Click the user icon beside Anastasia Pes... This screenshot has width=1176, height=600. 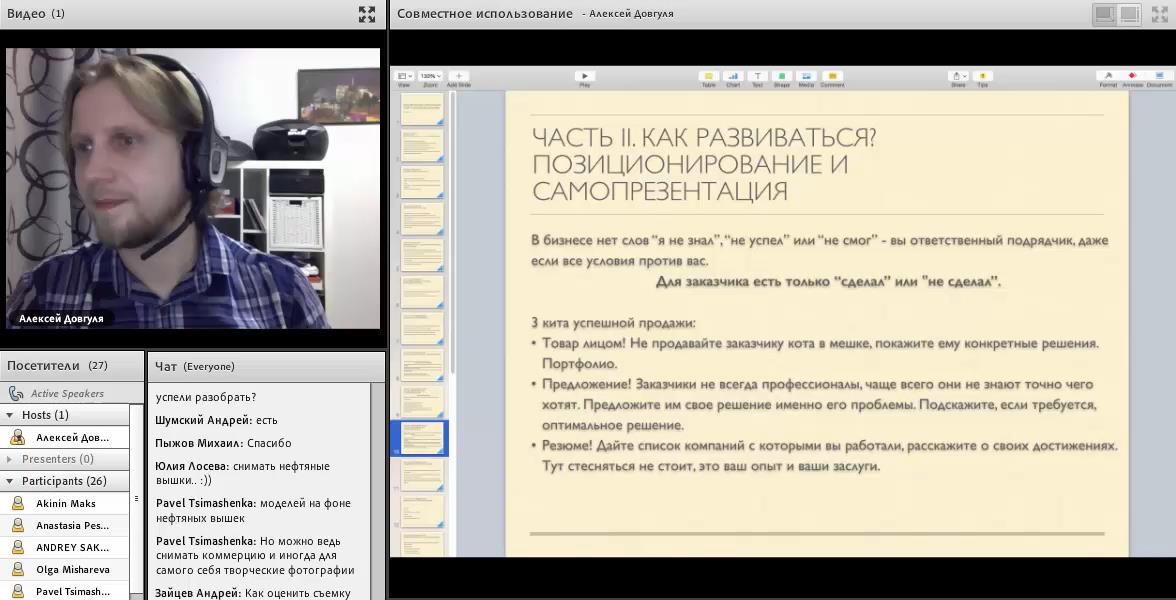pyautogui.click(x=17, y=525)
